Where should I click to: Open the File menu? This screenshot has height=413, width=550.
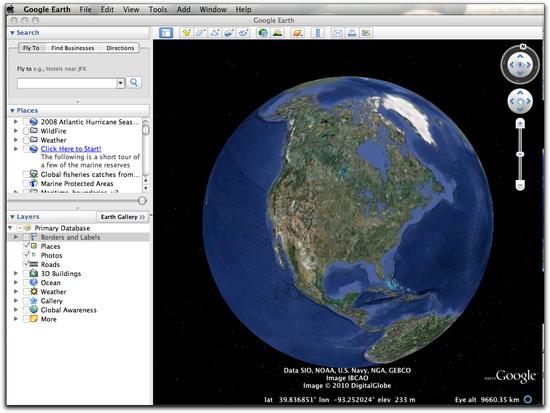click(x=85, y=9)
